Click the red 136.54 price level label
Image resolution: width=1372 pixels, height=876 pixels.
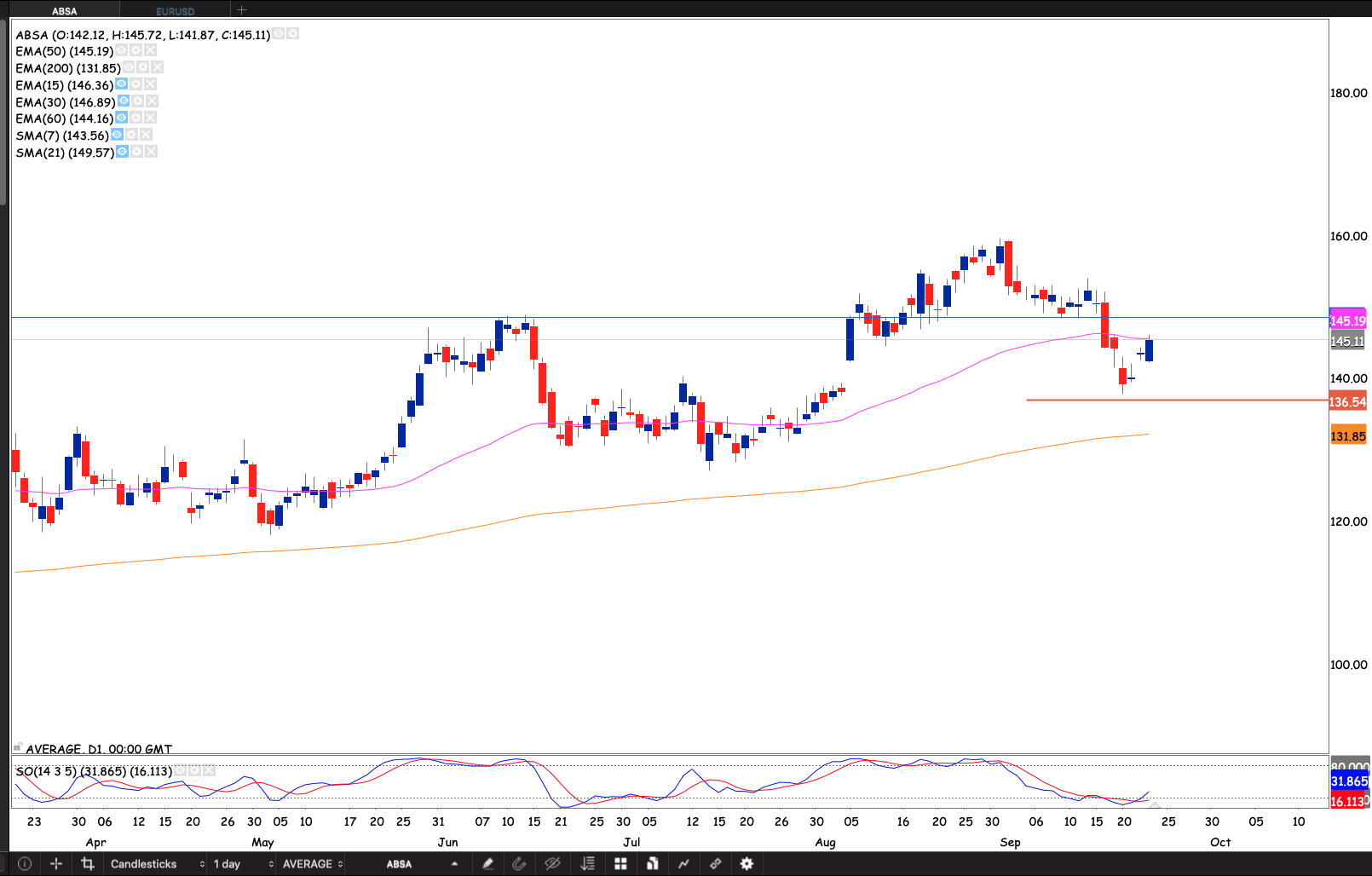[x=1347, y=401]
